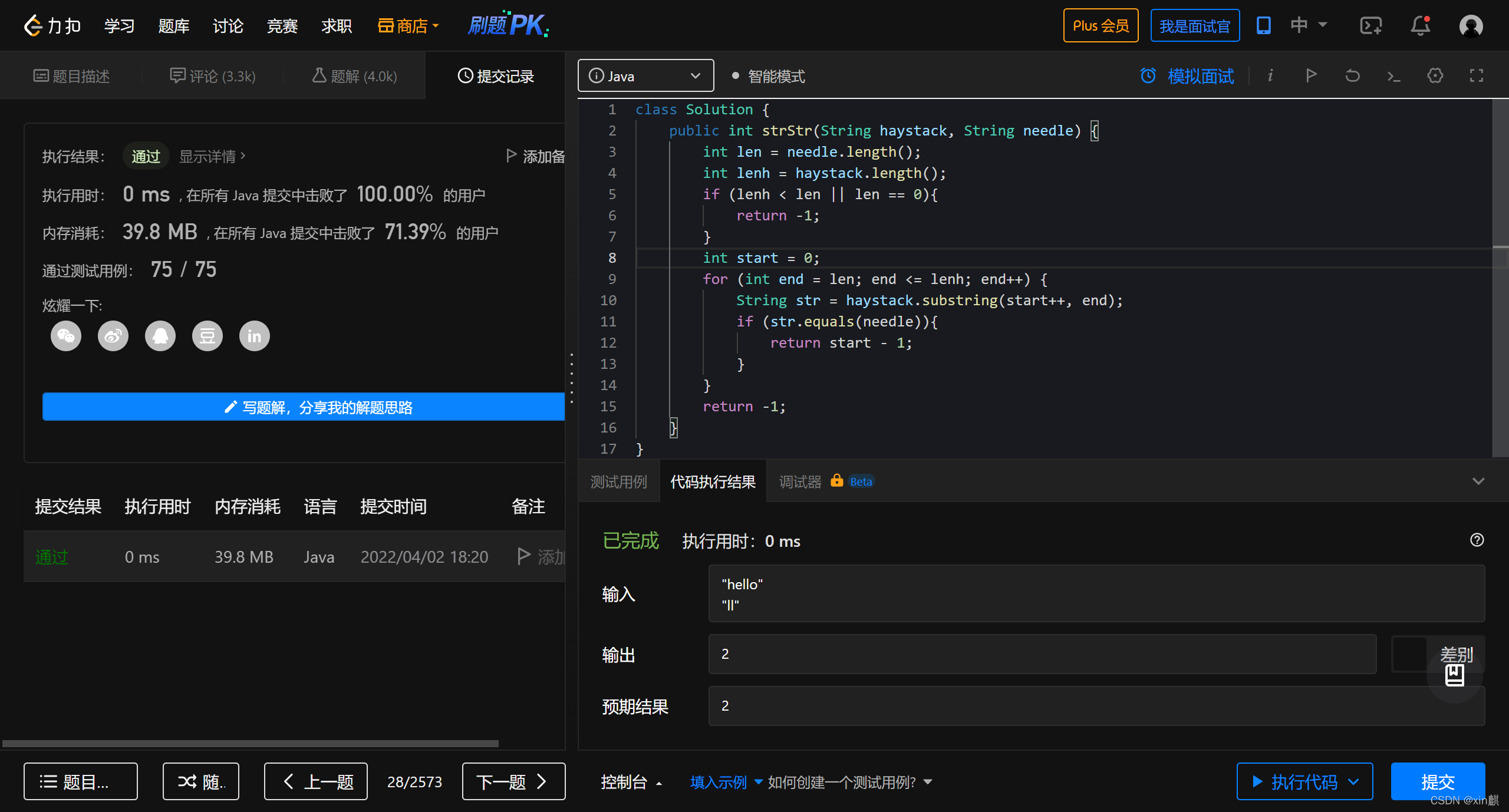Open editor settings gear icon
1509x812 pixels.
(x=1435, y=75)
